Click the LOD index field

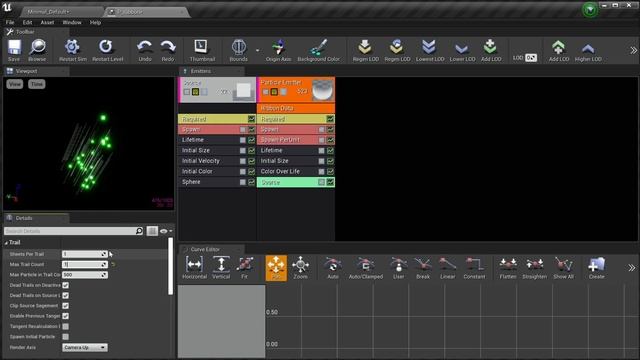531,58
